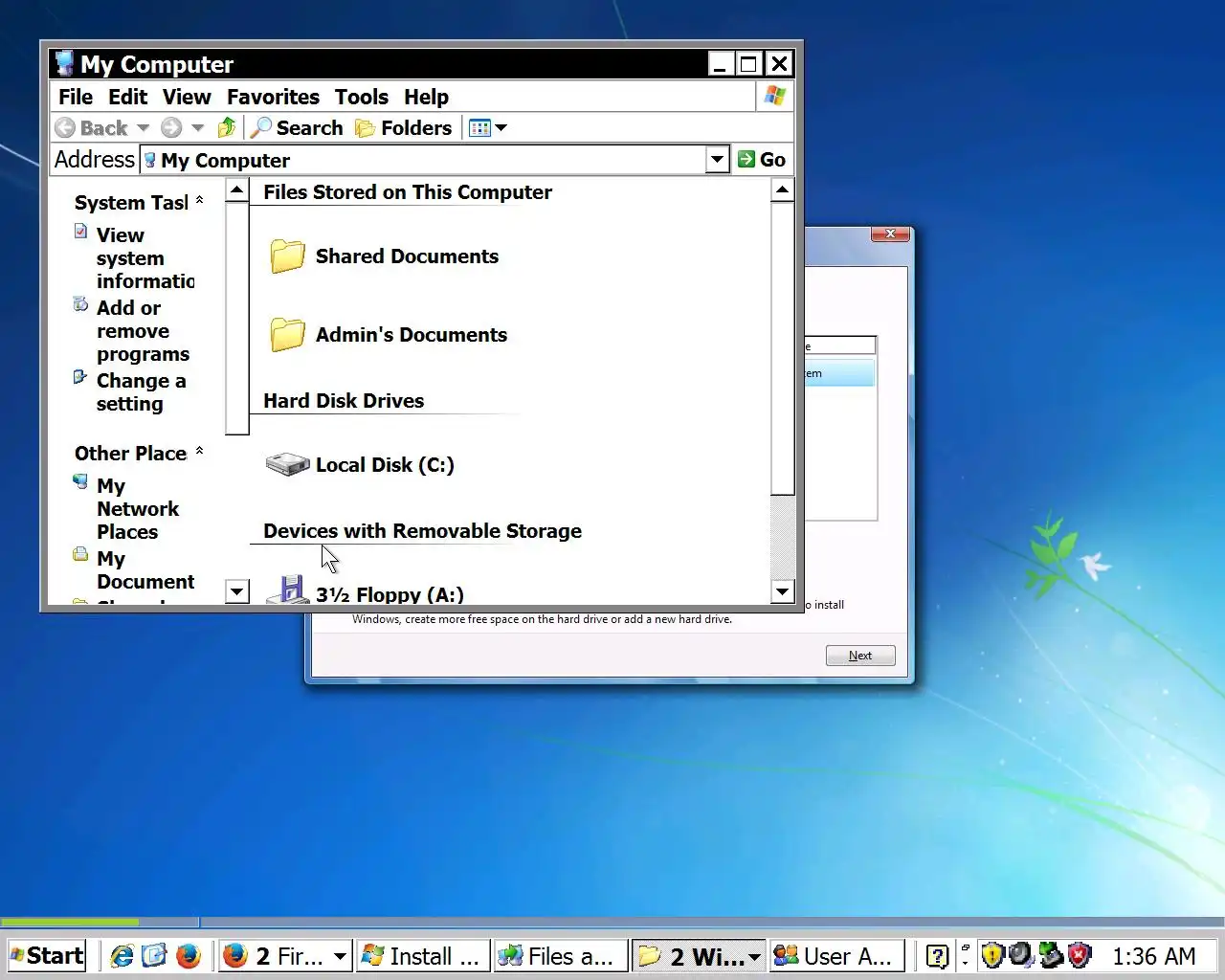The height and width of the screenshot is (980, 1225).
Task: Open the Back history dropdown arrow
Action: (x=144, y=127)
